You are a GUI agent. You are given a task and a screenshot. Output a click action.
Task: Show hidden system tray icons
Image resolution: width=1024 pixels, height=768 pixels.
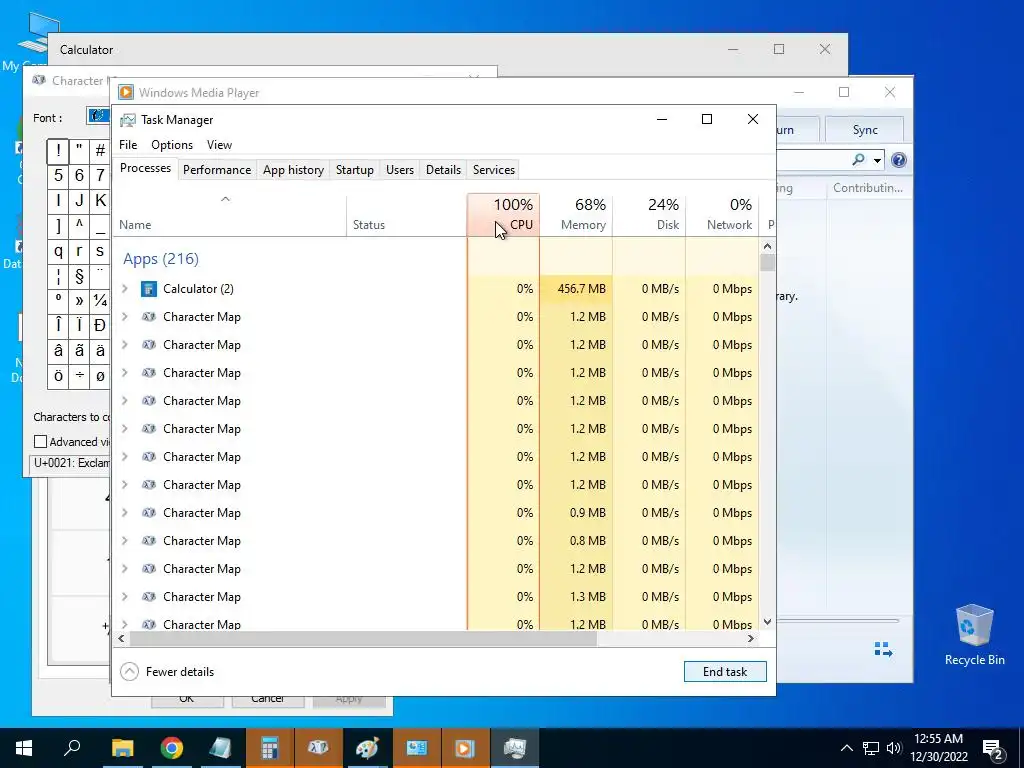pos(846,748)
